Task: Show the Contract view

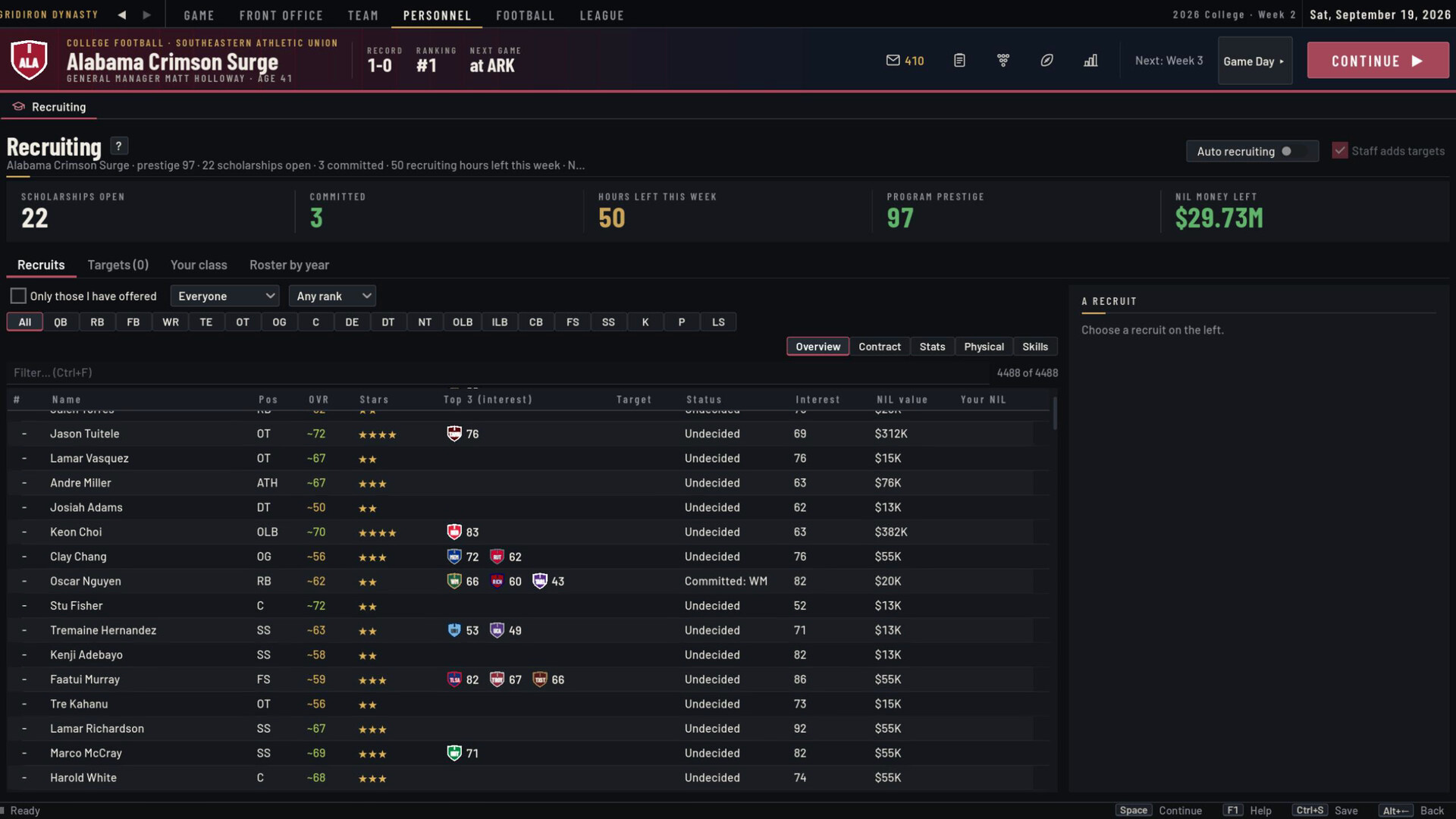Action: (x=880, y=347)
